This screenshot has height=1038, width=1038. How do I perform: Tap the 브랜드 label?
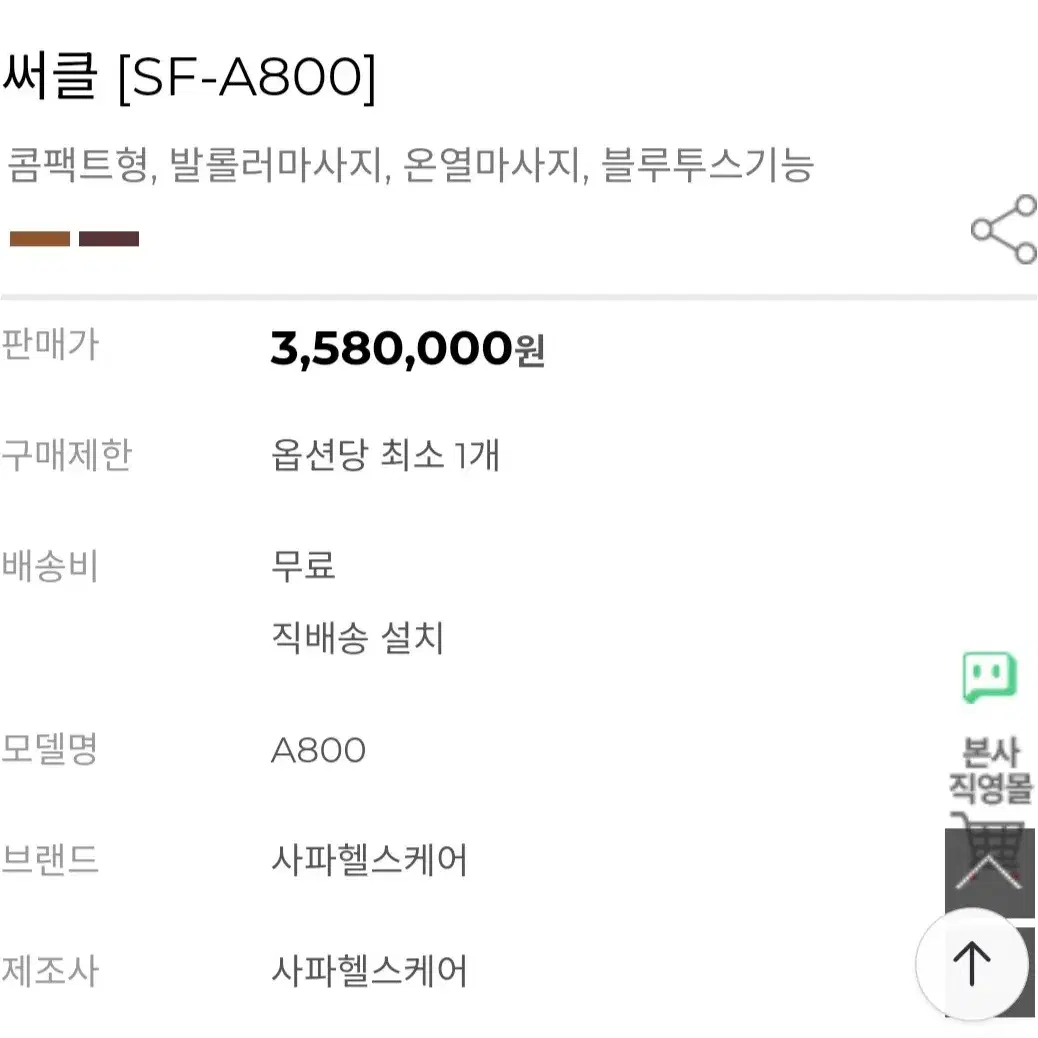[50, 859]
